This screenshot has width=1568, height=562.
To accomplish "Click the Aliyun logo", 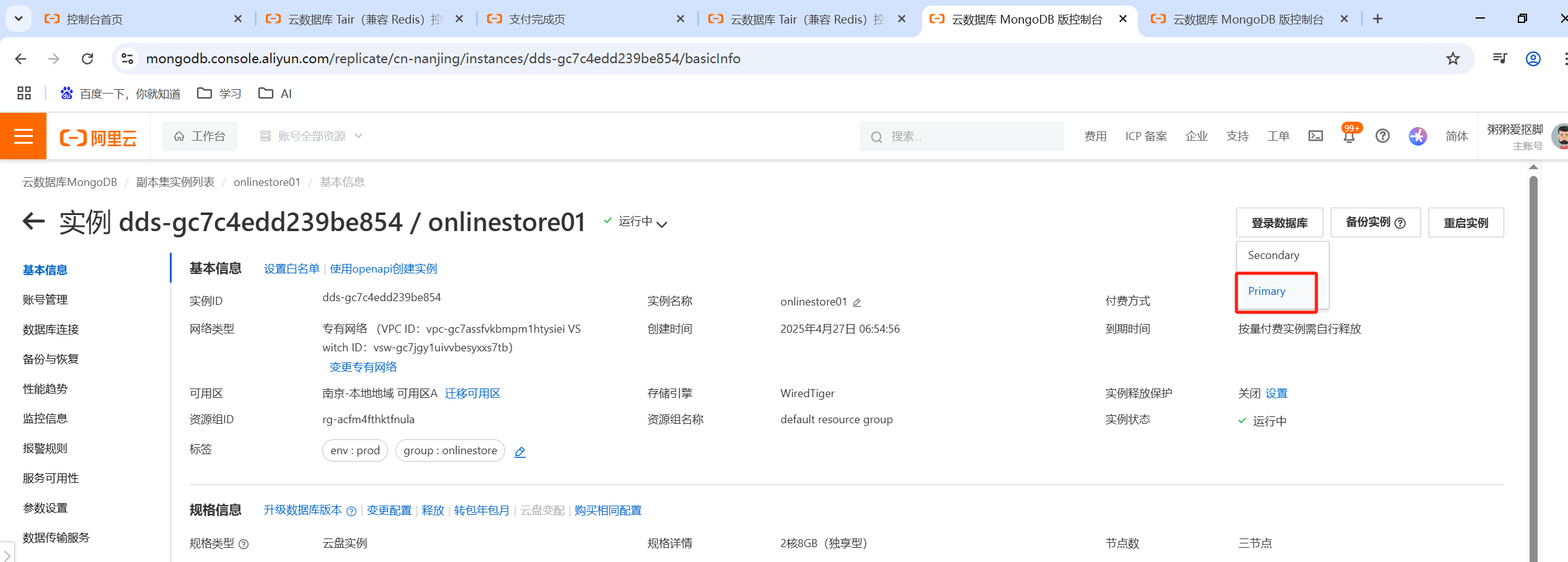I will pos(98,137).
